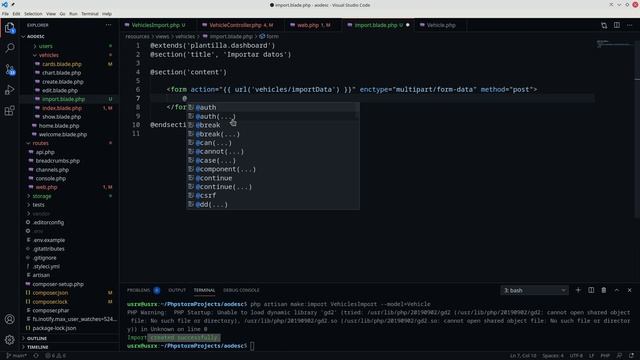Viewport: 640px width, 360px height.
Task: Open the Run and Debug view
Action: pyautogui.click(x=9, y=90)
